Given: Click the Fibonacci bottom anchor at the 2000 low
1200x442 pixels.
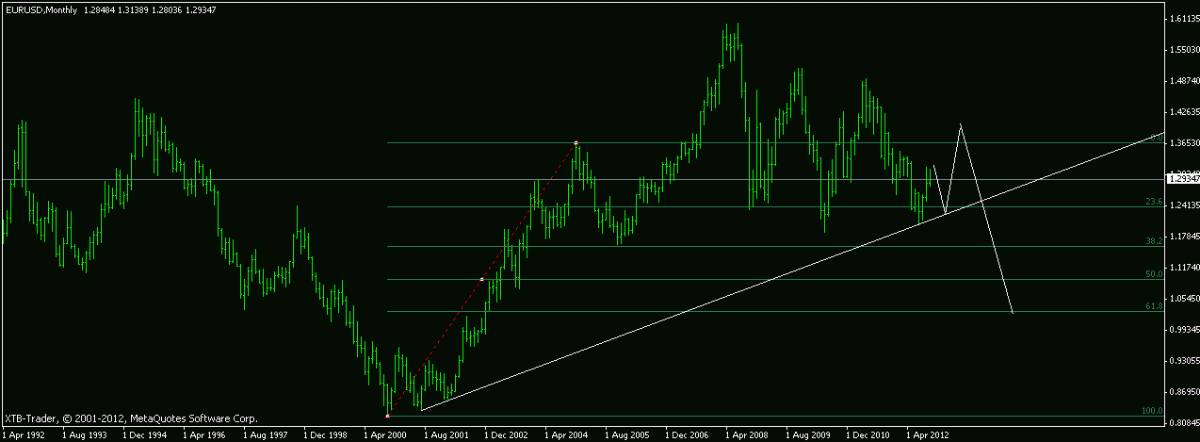Looking at the screenshot, I should [387, 415].
